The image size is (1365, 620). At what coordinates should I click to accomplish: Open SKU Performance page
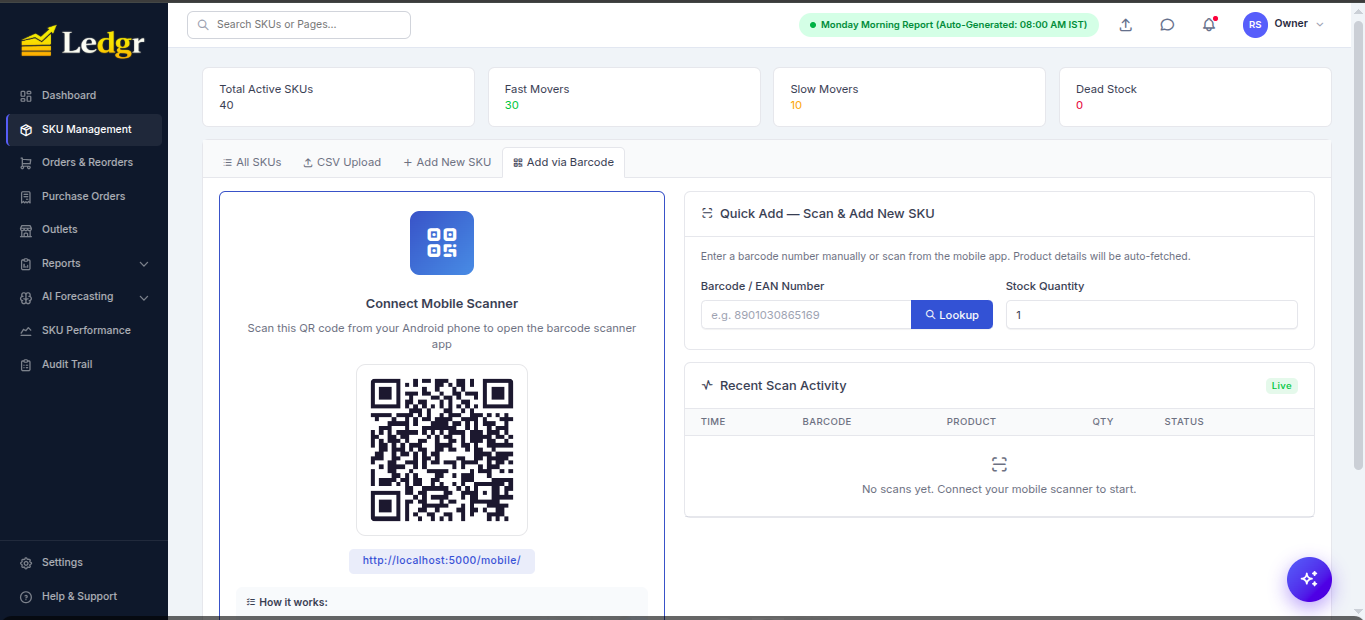[x=84, y=331]
